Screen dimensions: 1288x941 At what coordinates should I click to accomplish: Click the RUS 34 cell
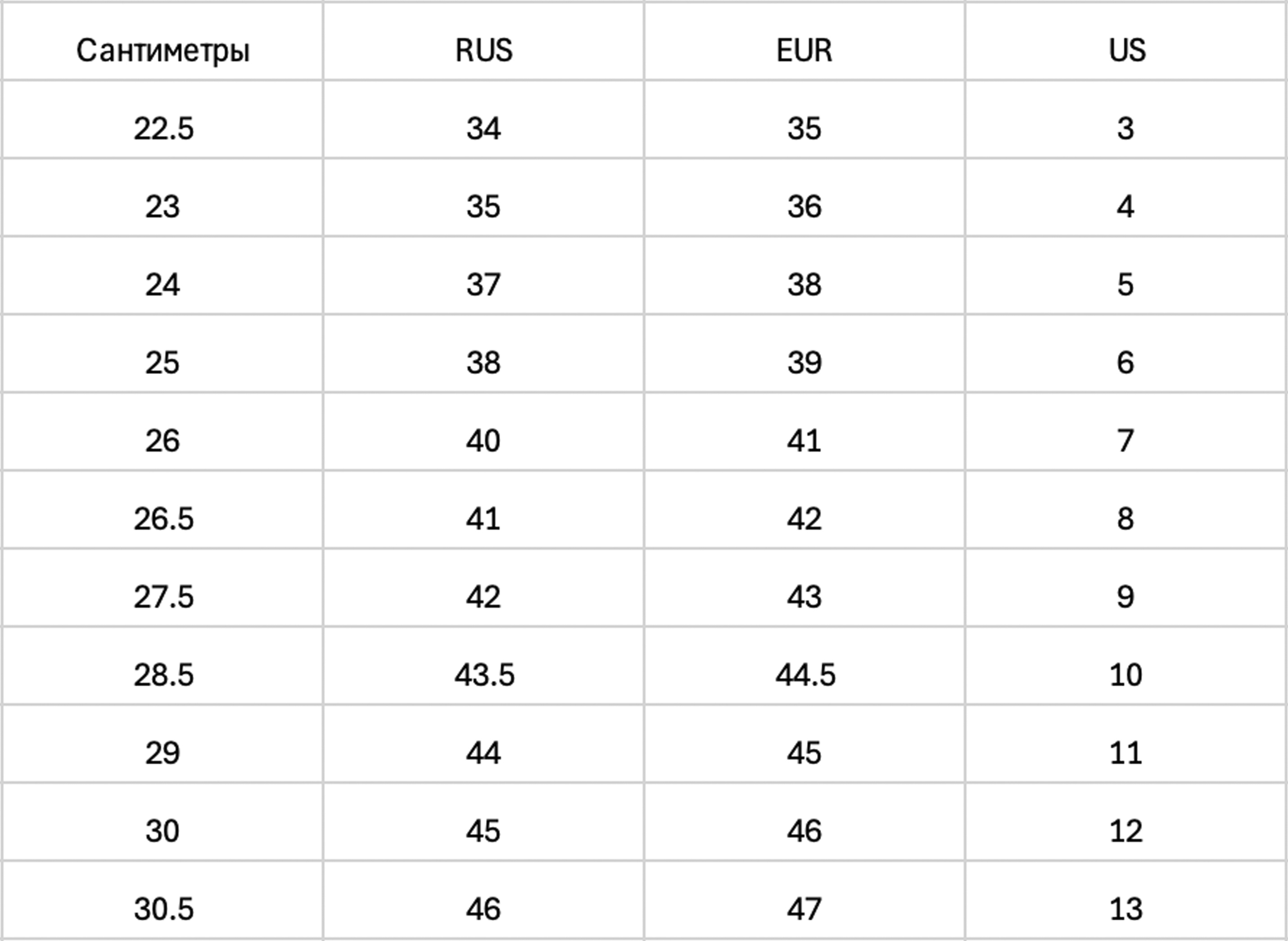click(x=484, y=120)
